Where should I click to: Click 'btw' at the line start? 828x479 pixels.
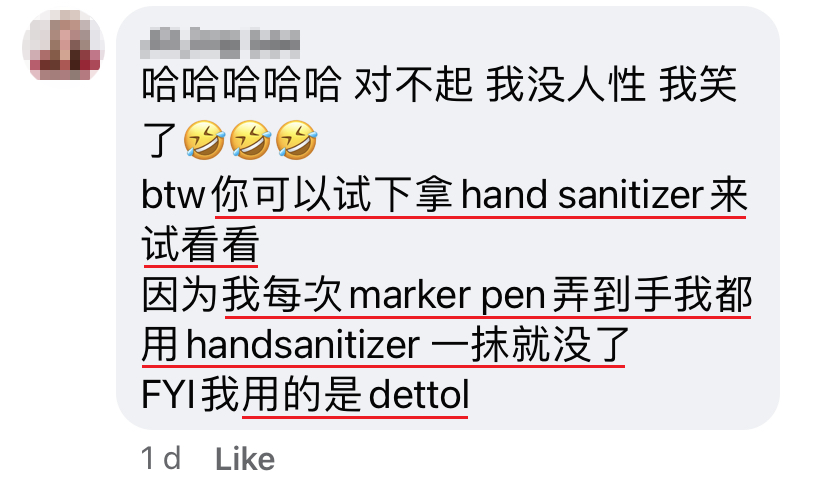pyautogui.click(x=173, y=195)
